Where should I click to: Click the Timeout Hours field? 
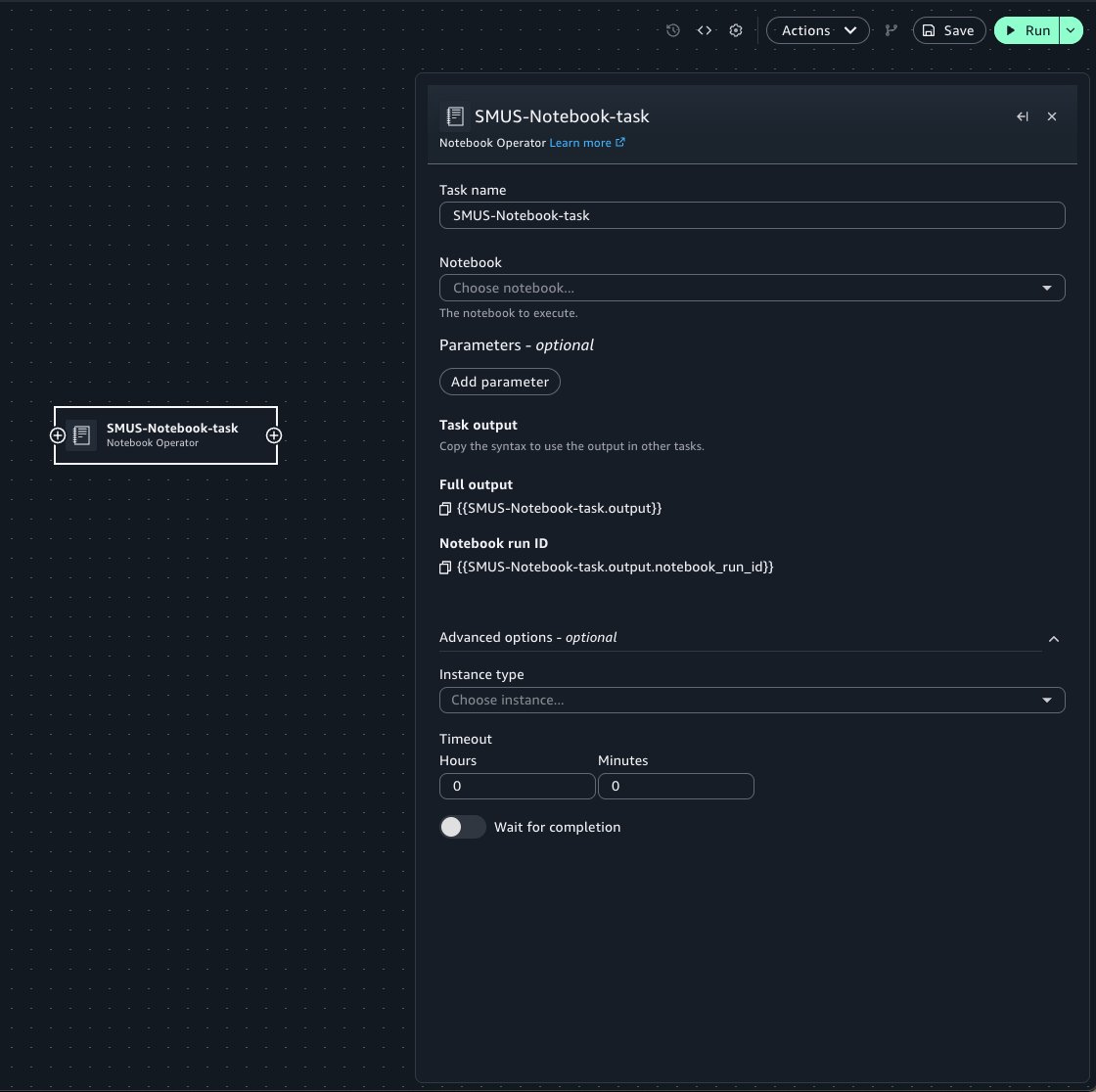[x=518, y=786]
